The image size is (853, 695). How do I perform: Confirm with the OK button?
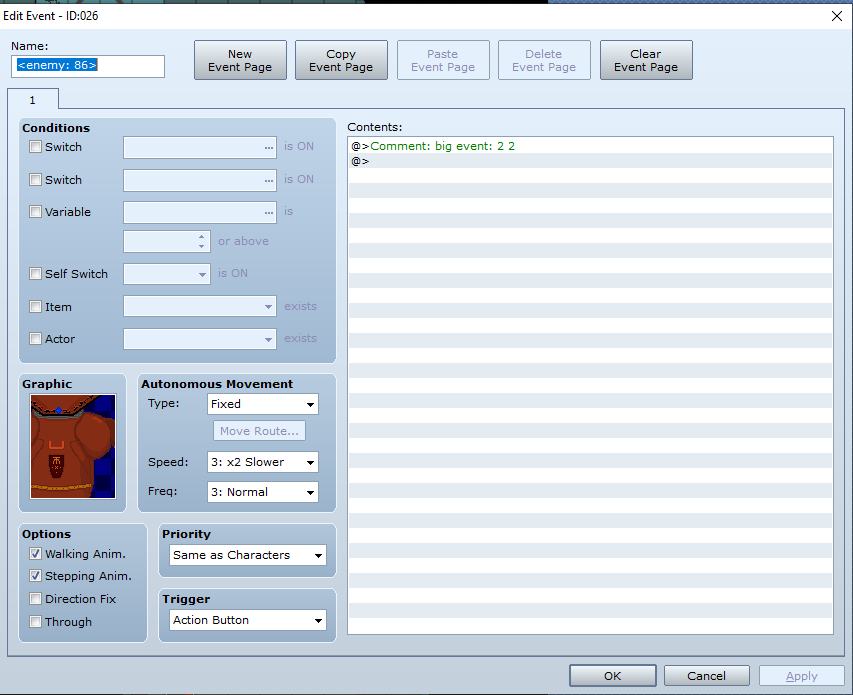613,675
